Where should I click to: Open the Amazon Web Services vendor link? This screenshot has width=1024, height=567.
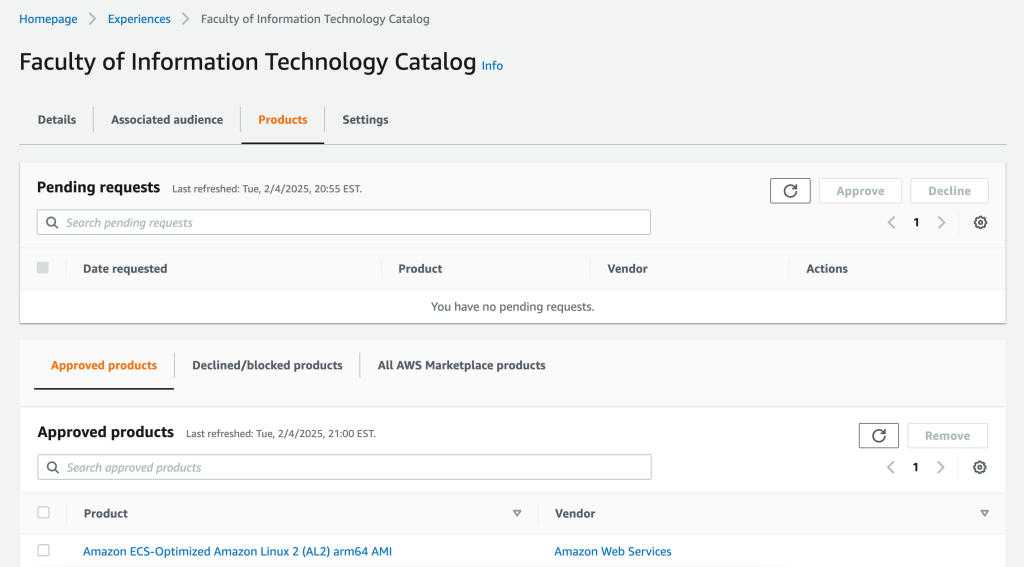(613, 551)
